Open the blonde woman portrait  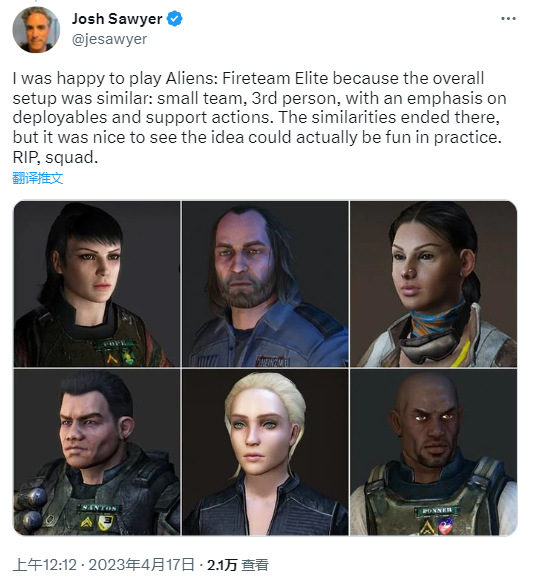point(265,452)
